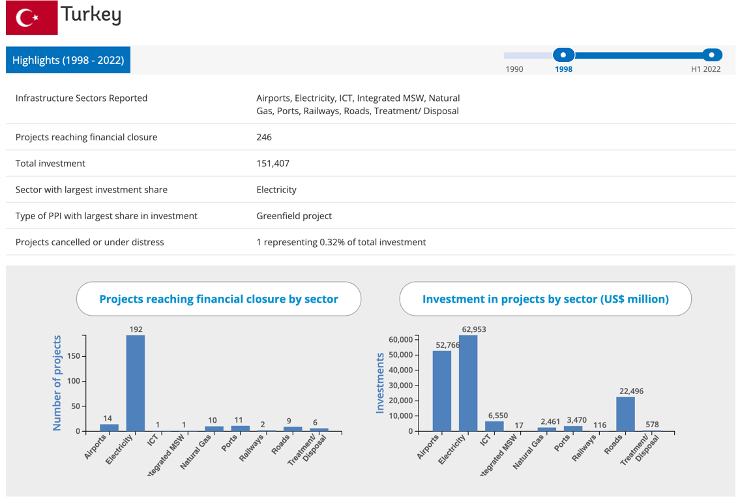The width and height of the screenshot is (740, 500).
Task: Select the ICT investment bar labeled 6,550
Action: [x=494, y=426]
